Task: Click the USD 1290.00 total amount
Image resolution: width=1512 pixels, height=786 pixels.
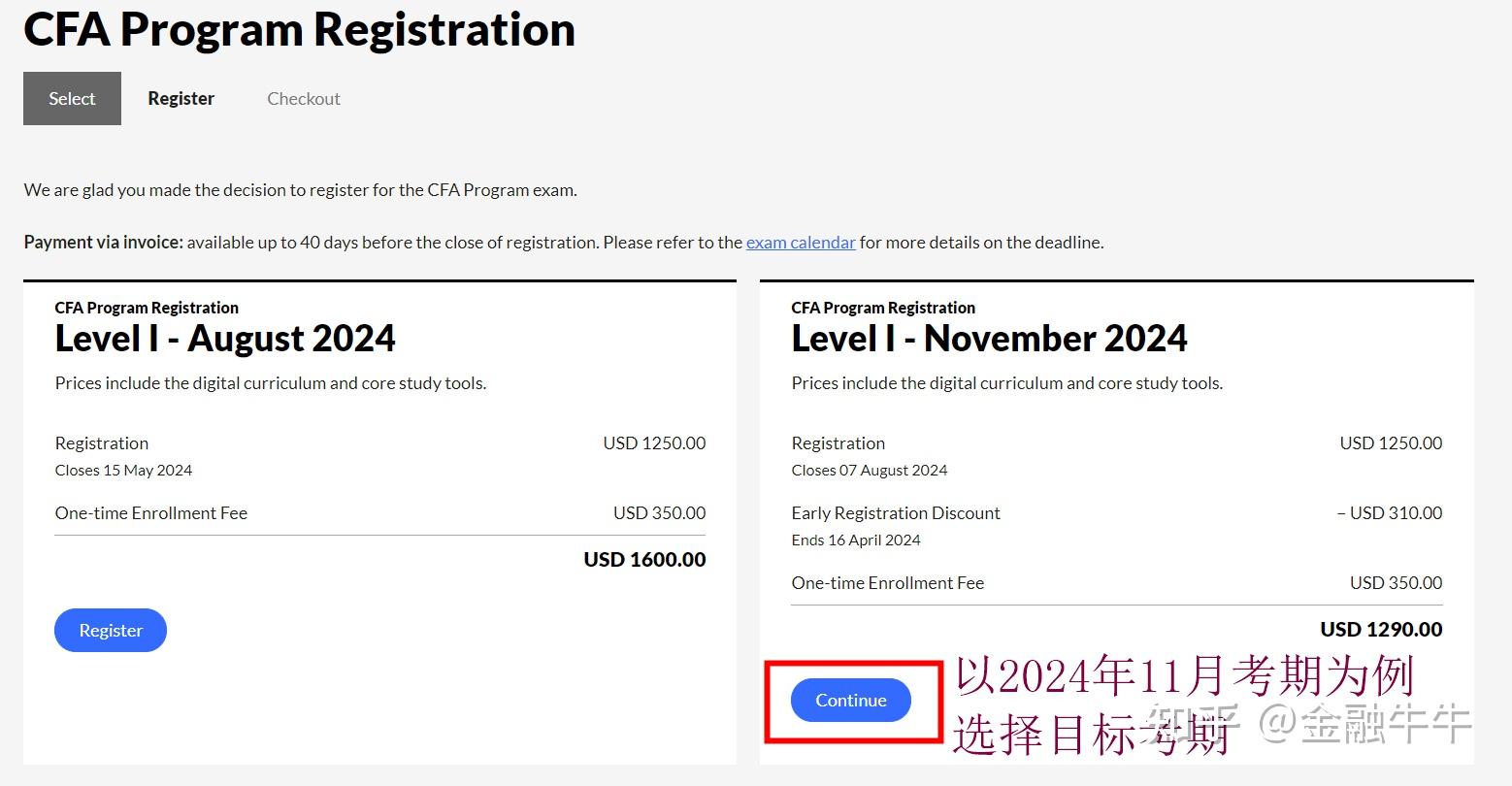Action: 1379,629
